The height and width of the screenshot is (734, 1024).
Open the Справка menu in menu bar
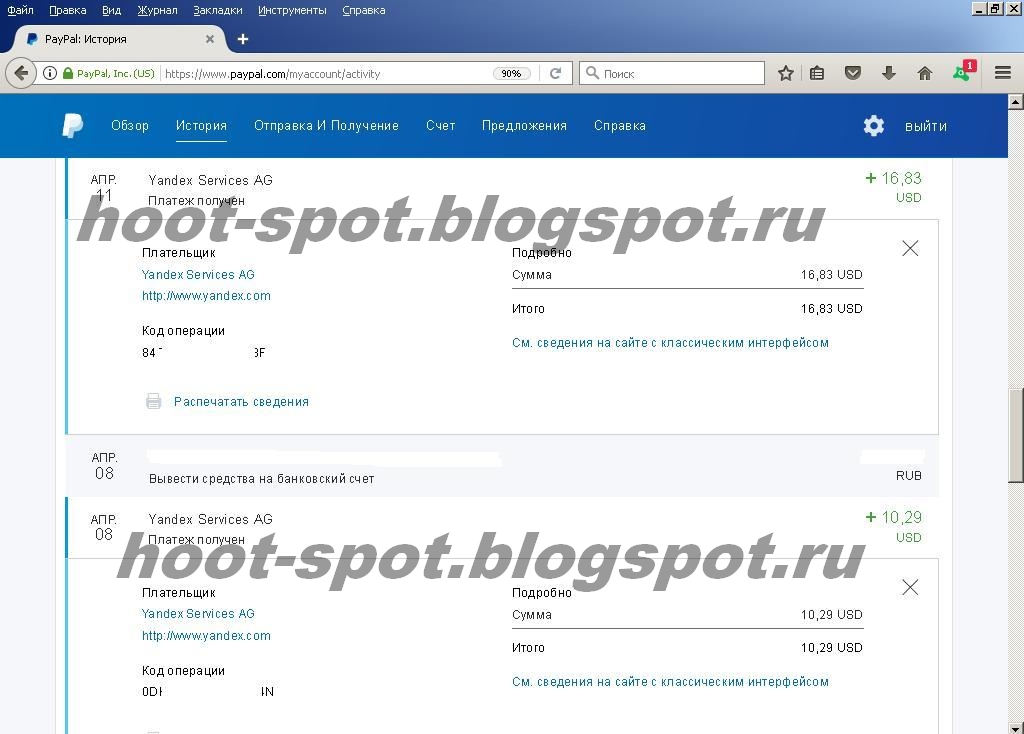point(364,10)
